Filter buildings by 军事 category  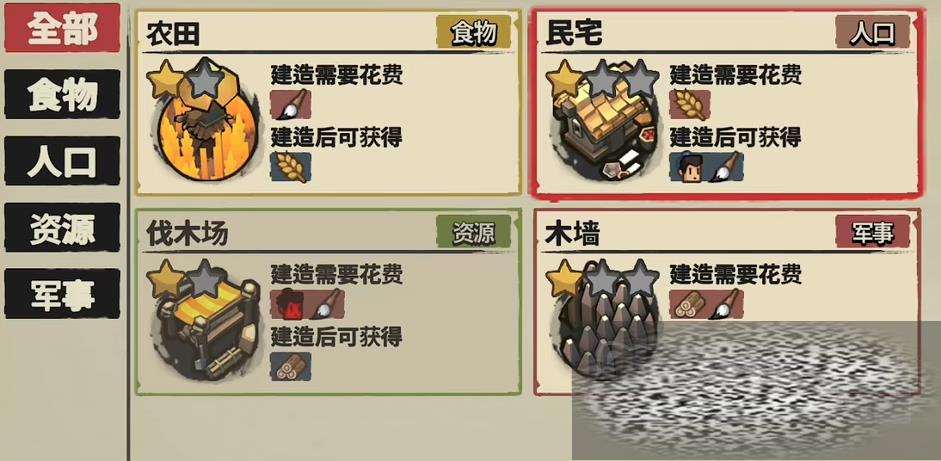tap(62, 294)
